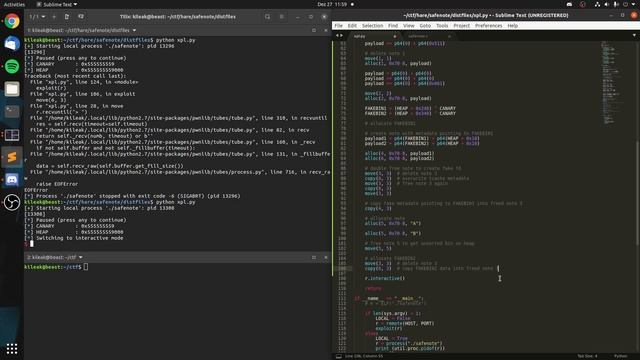Open Tilix terminal search
The height and width of the screenshot is (360, 640).
pyautogui.click(x=267, y=17)
